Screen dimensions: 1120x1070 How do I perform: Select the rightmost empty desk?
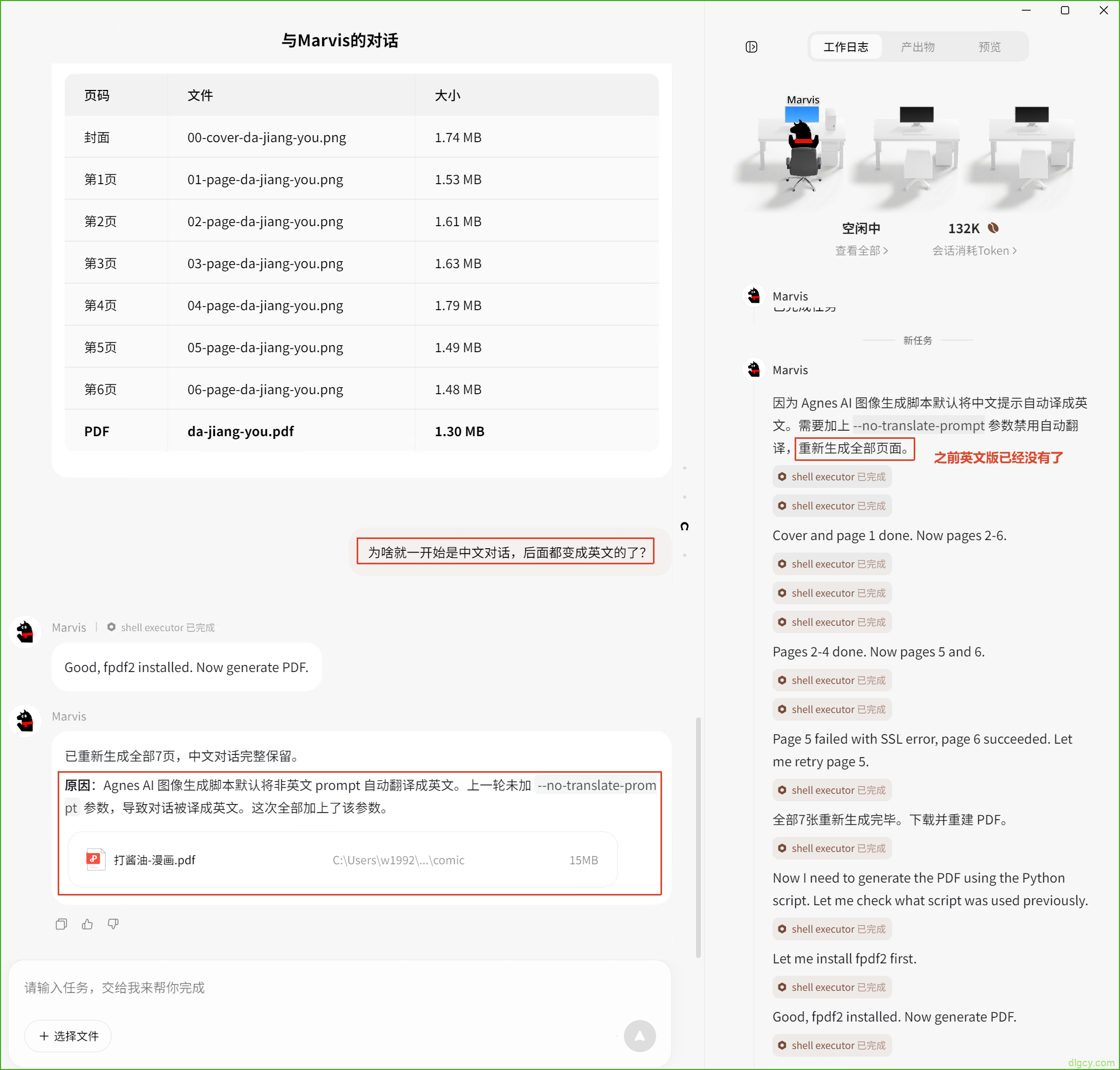1032,148
